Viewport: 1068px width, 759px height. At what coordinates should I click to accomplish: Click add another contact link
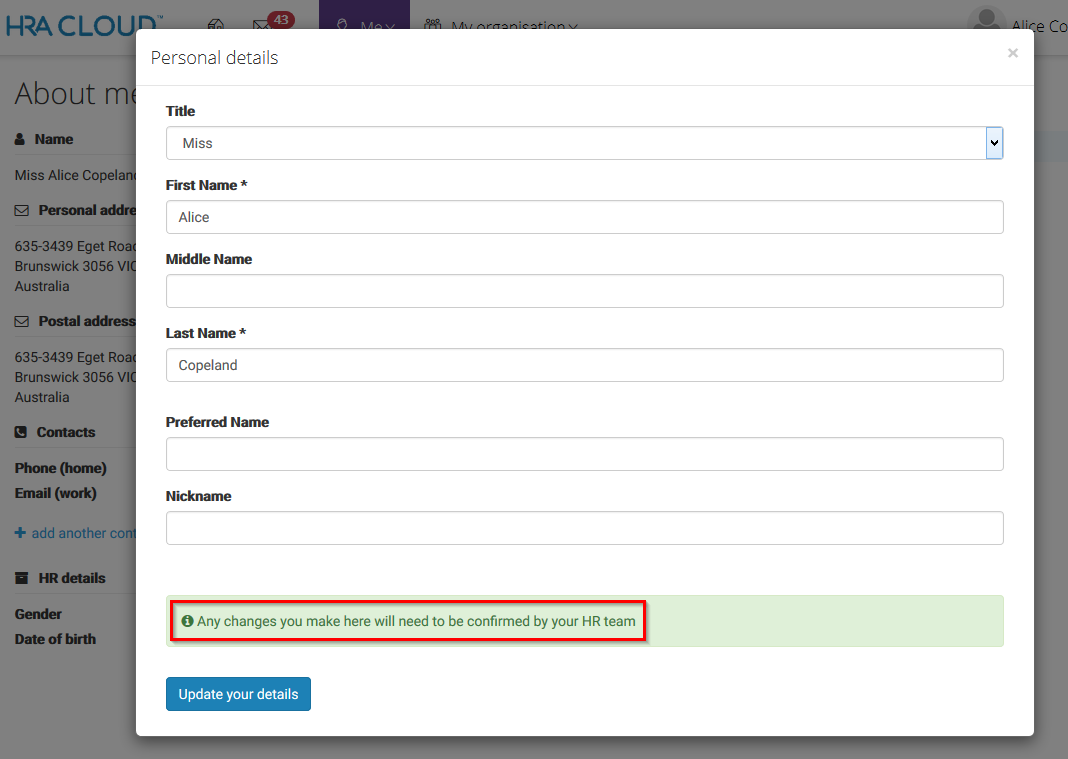(76, 533)
